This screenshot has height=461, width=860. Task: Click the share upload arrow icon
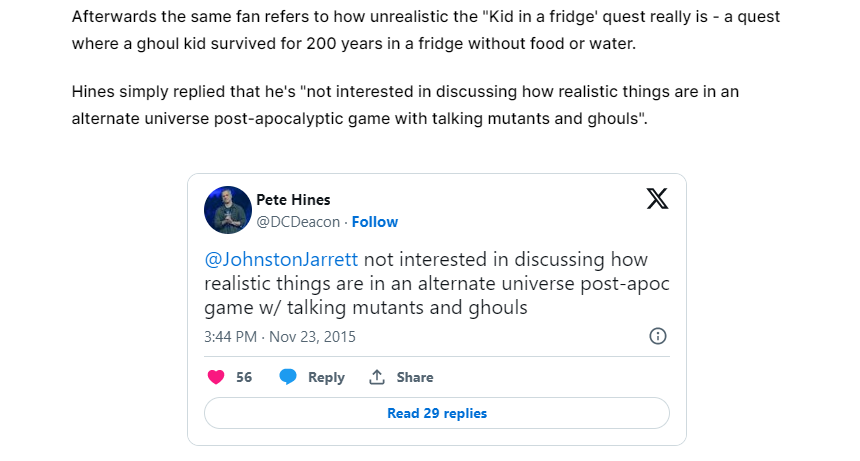click(377, 377)
